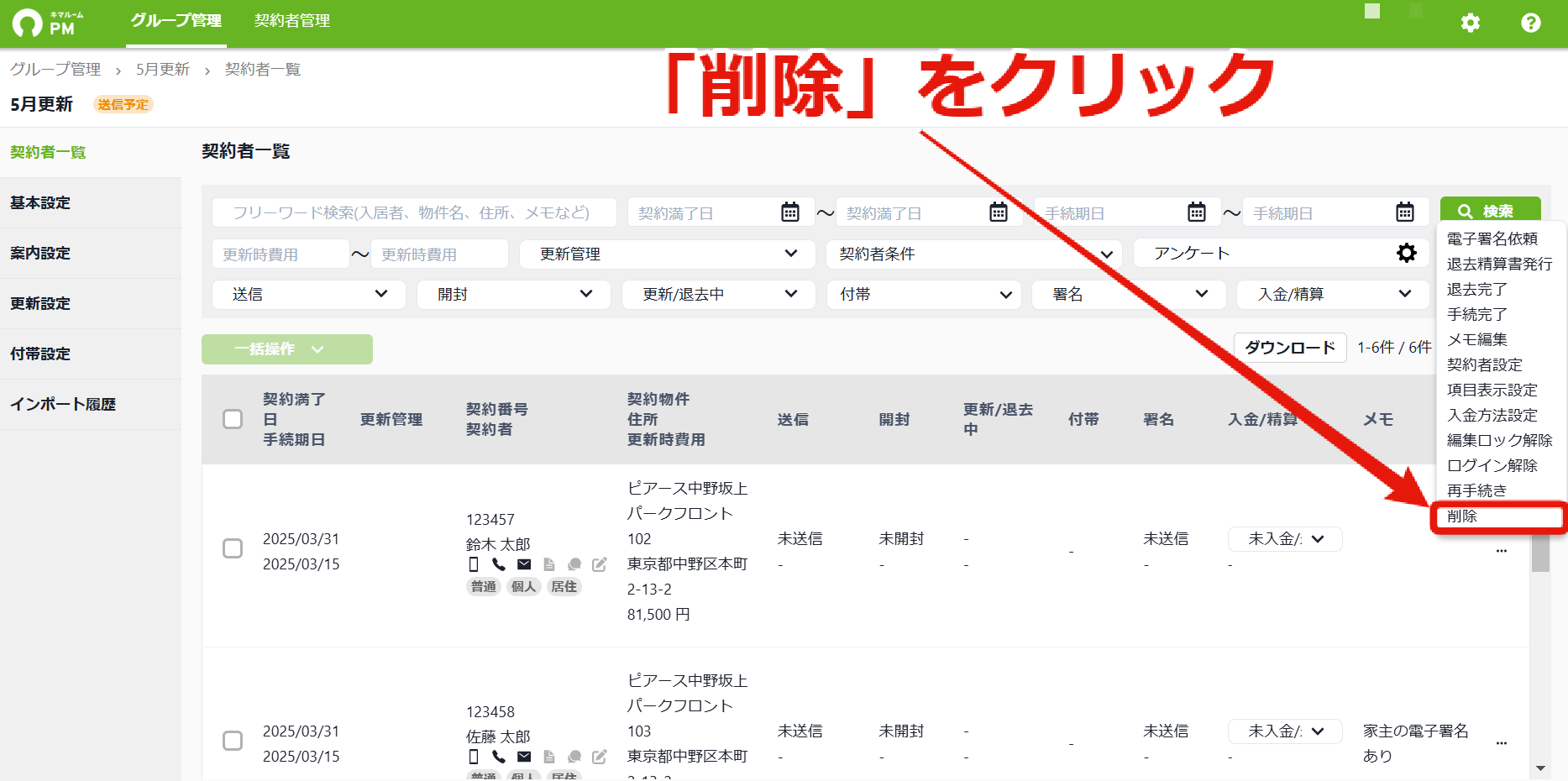Expand the 送信 dropdown filter
The image size is (1568, 781).
(309, 294)
